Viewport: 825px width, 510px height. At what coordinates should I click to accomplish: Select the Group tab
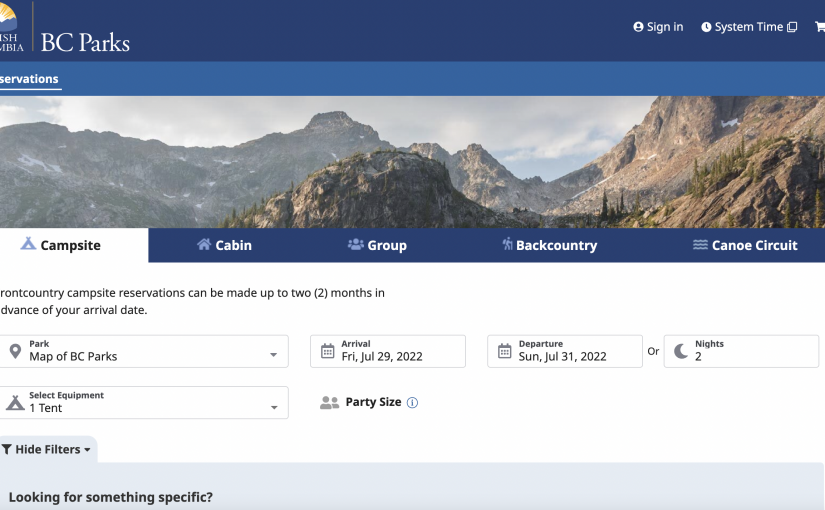point(377,245)
